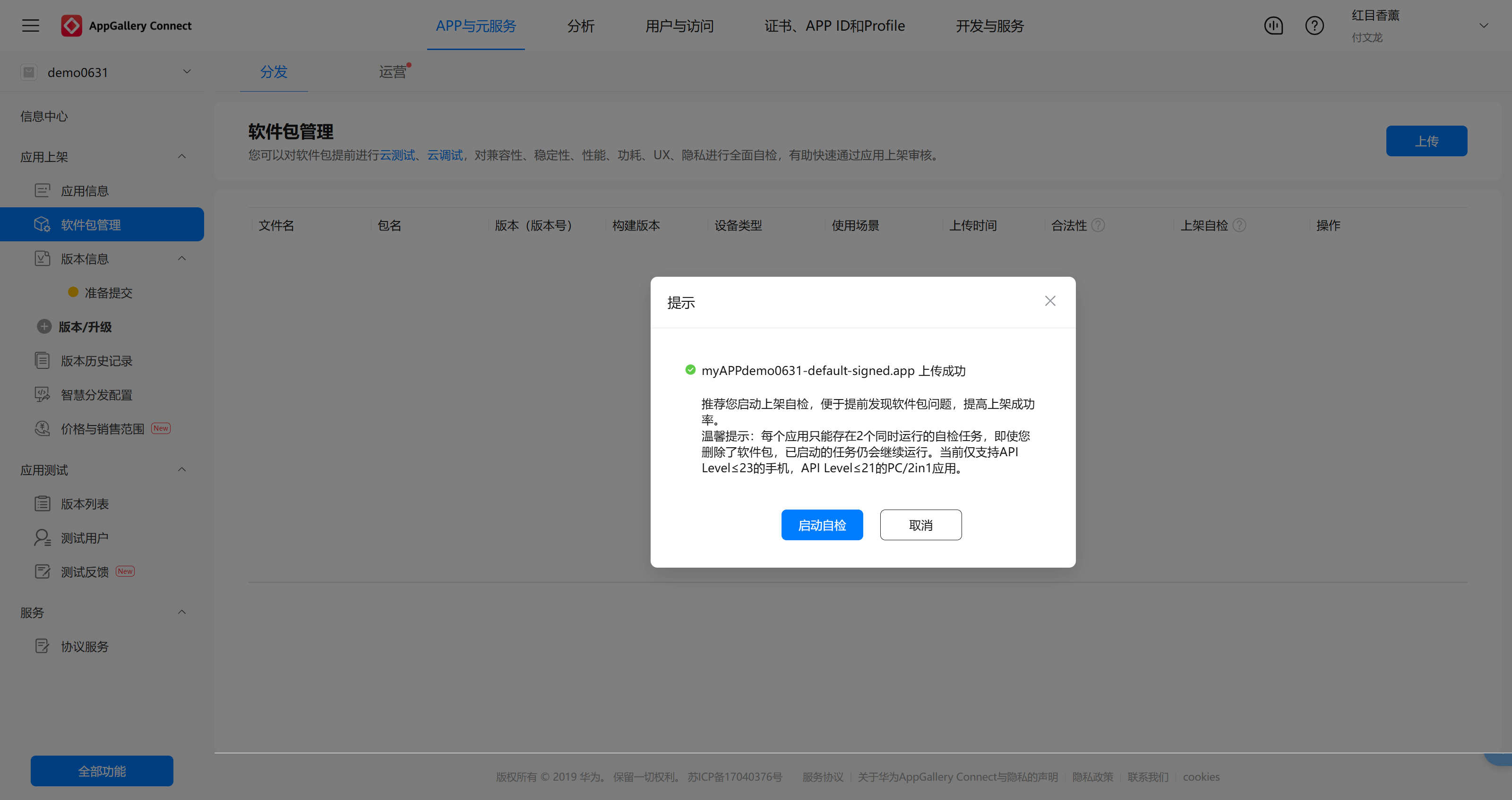Switch to the APP与元服务 top tab
1512x800 pixels.
pyautogui.click(x=475, y=26)
